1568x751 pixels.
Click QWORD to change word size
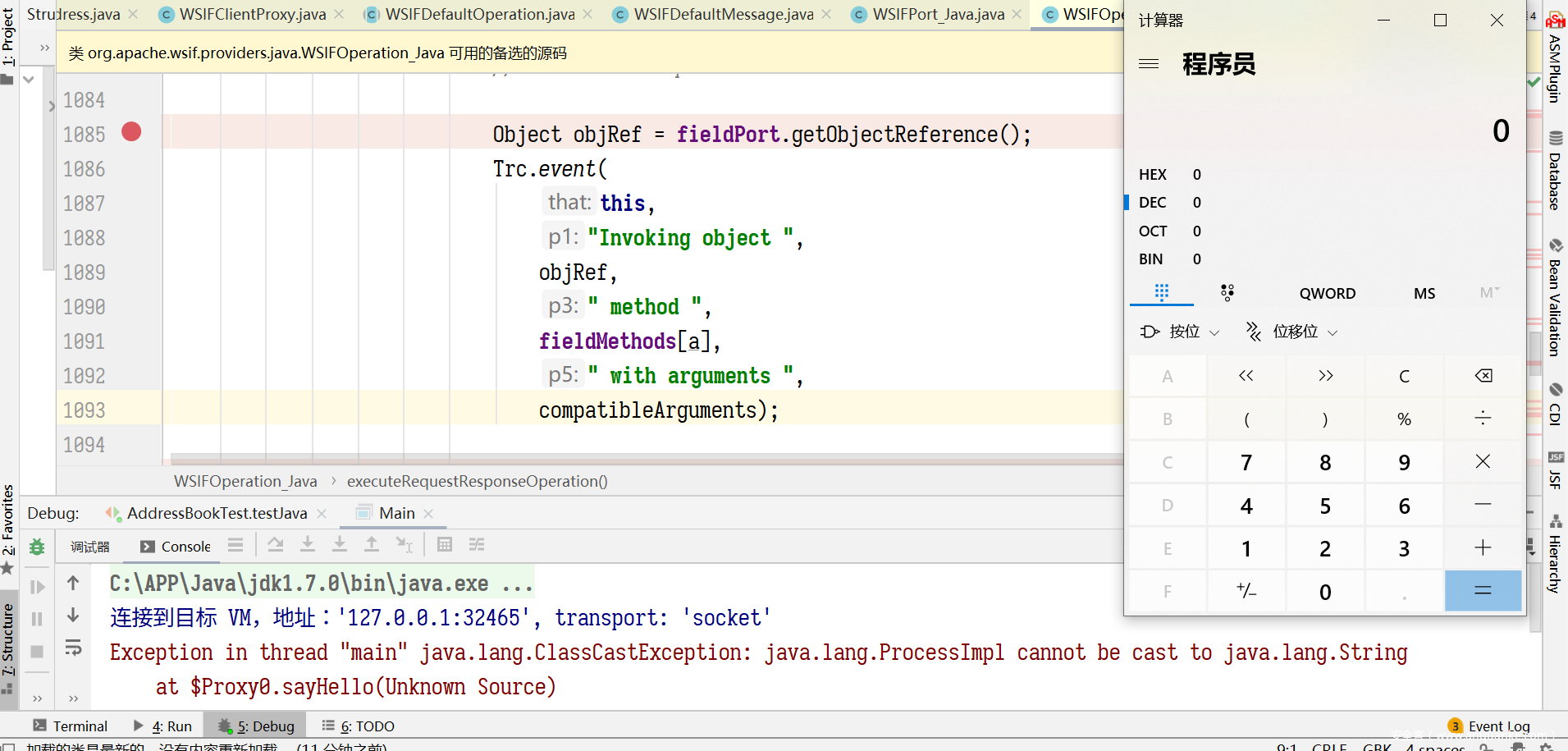tap(1327, 294)
